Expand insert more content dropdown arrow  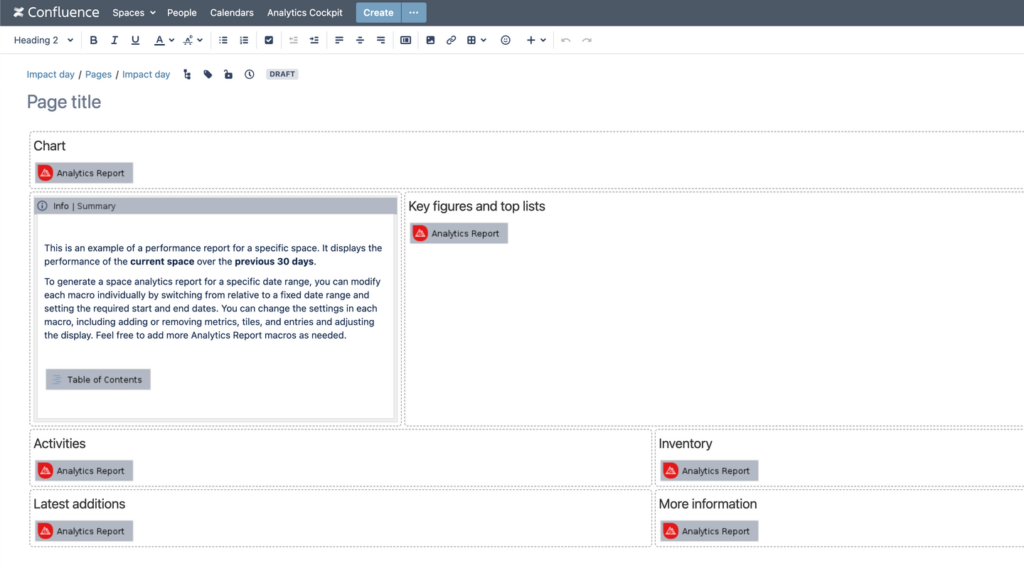543,40
